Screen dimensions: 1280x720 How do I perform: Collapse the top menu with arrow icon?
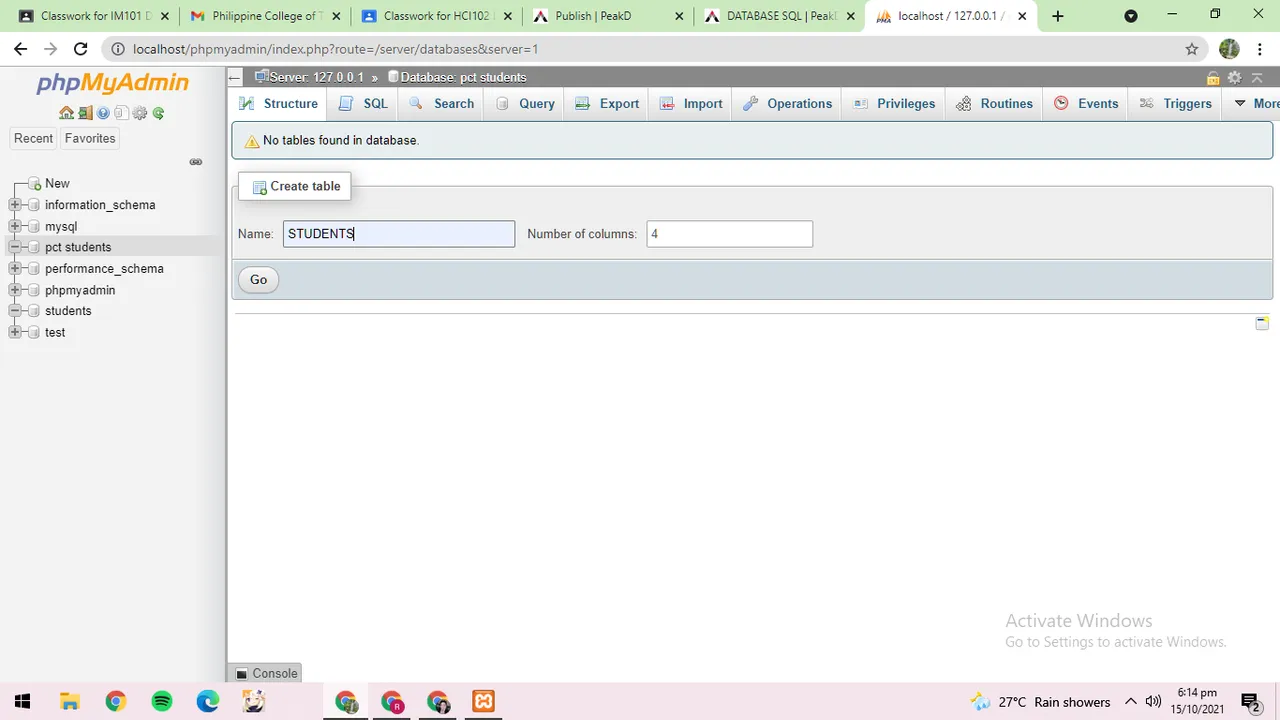tap(1258, 77)
